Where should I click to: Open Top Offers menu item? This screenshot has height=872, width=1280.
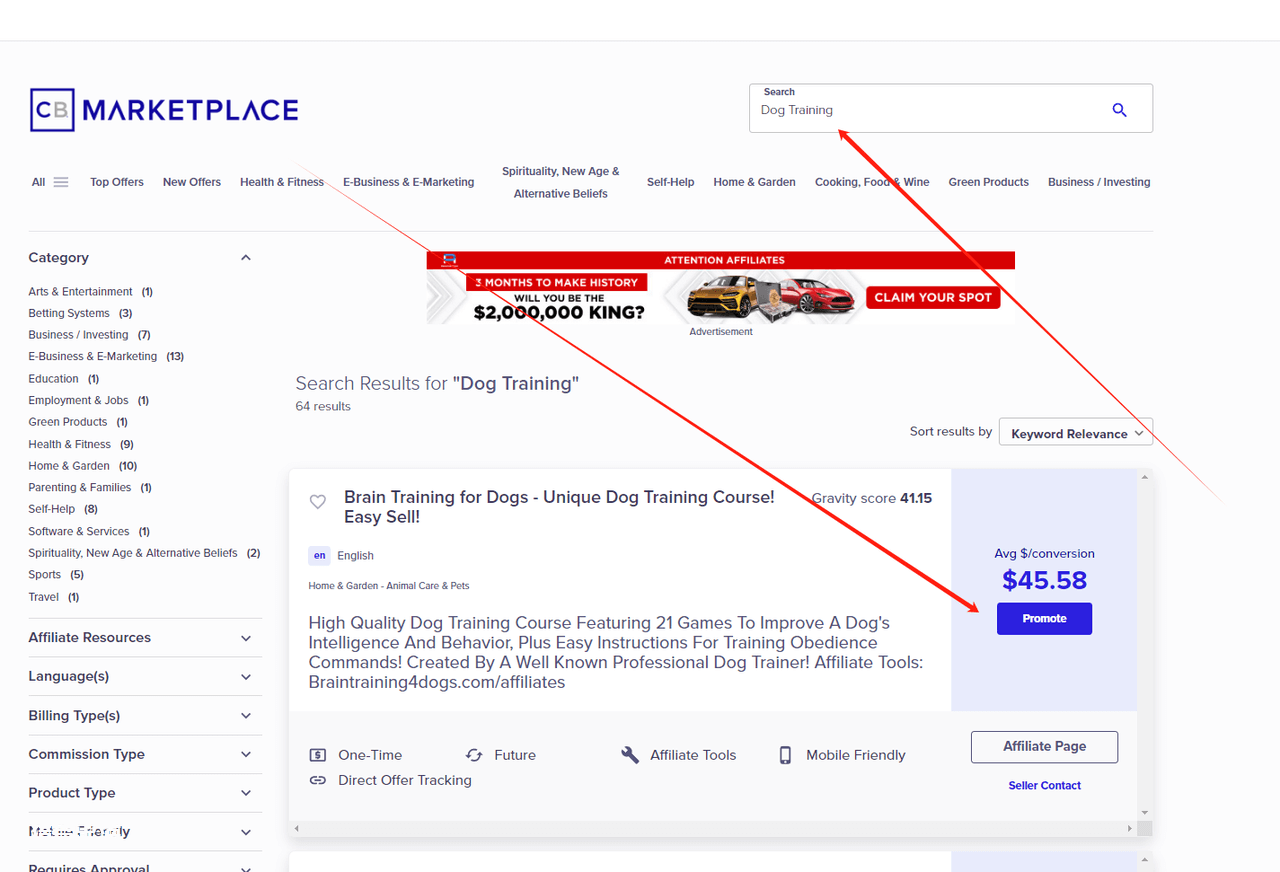[x=117, y=182]
